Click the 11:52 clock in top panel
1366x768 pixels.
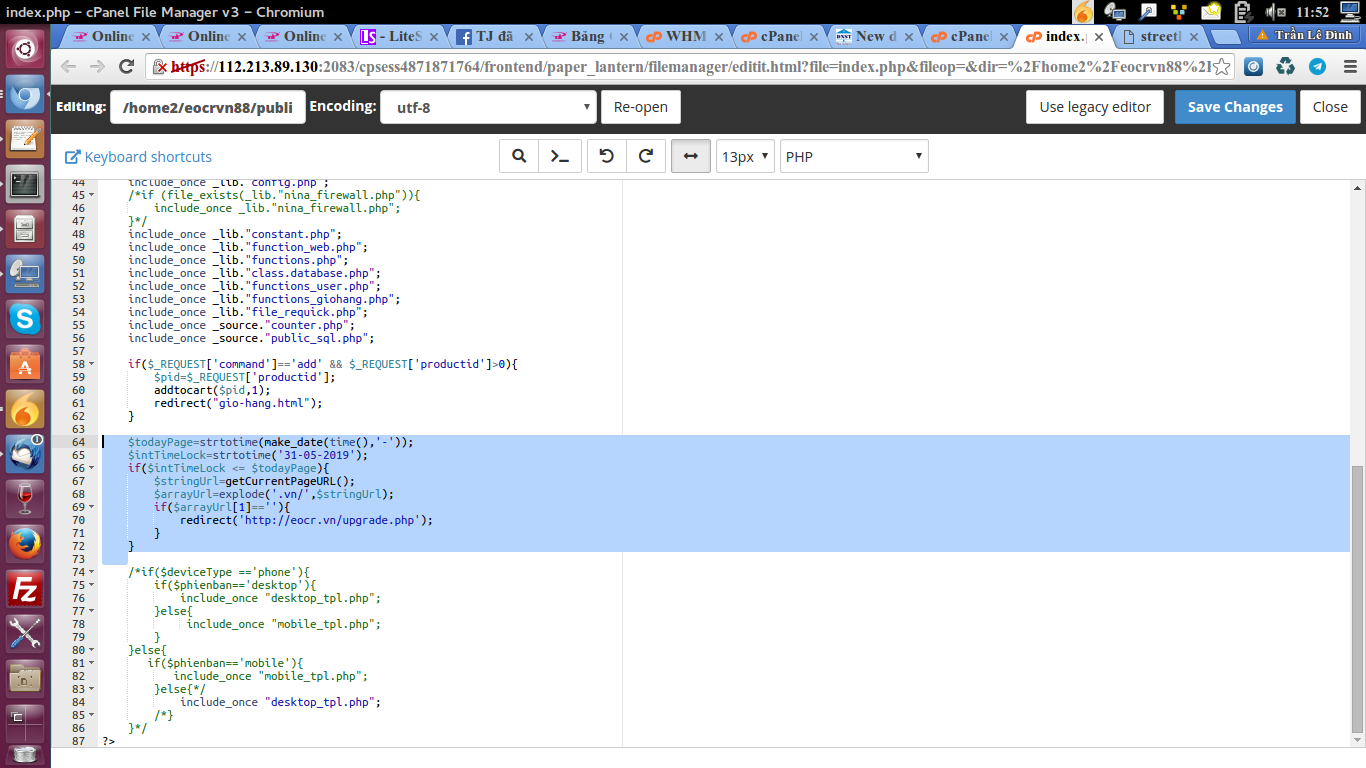(x=1312, y=12)
